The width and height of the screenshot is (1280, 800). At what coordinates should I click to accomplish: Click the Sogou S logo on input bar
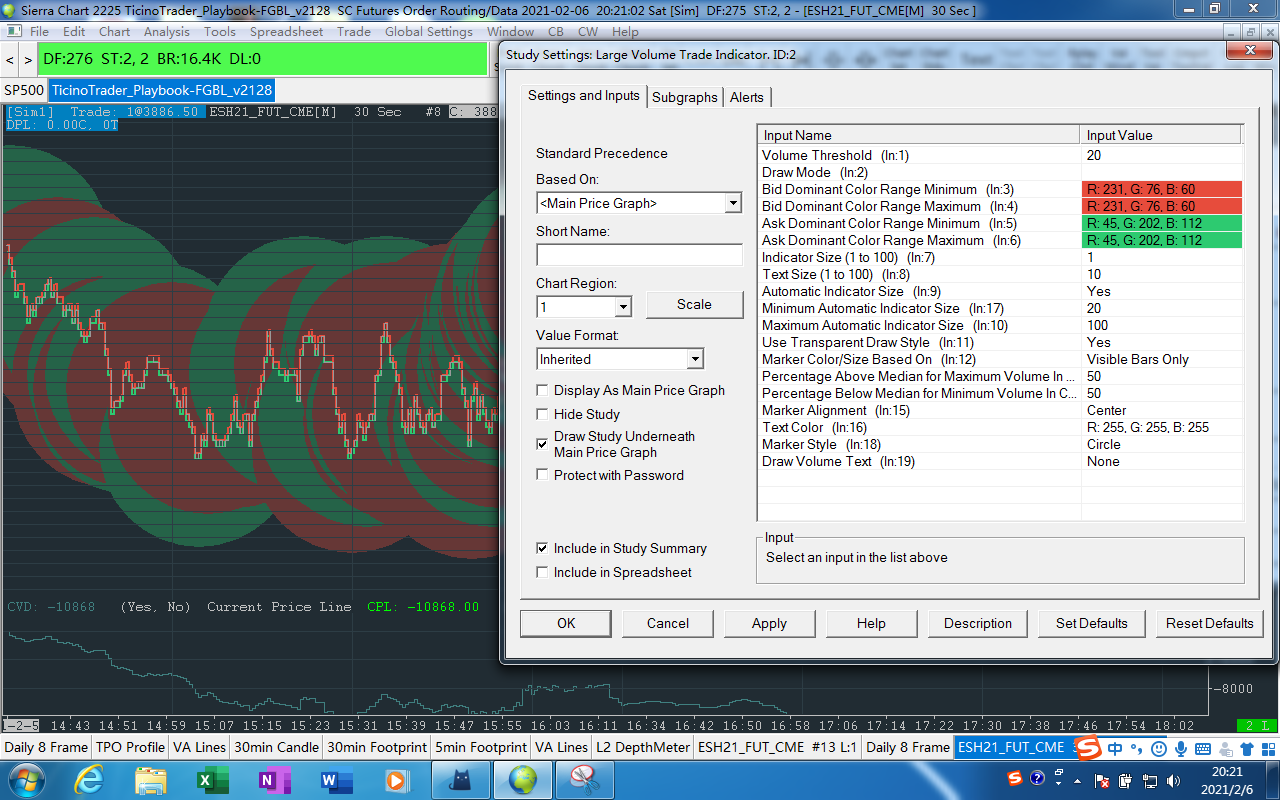click(x=1088, y=747)
